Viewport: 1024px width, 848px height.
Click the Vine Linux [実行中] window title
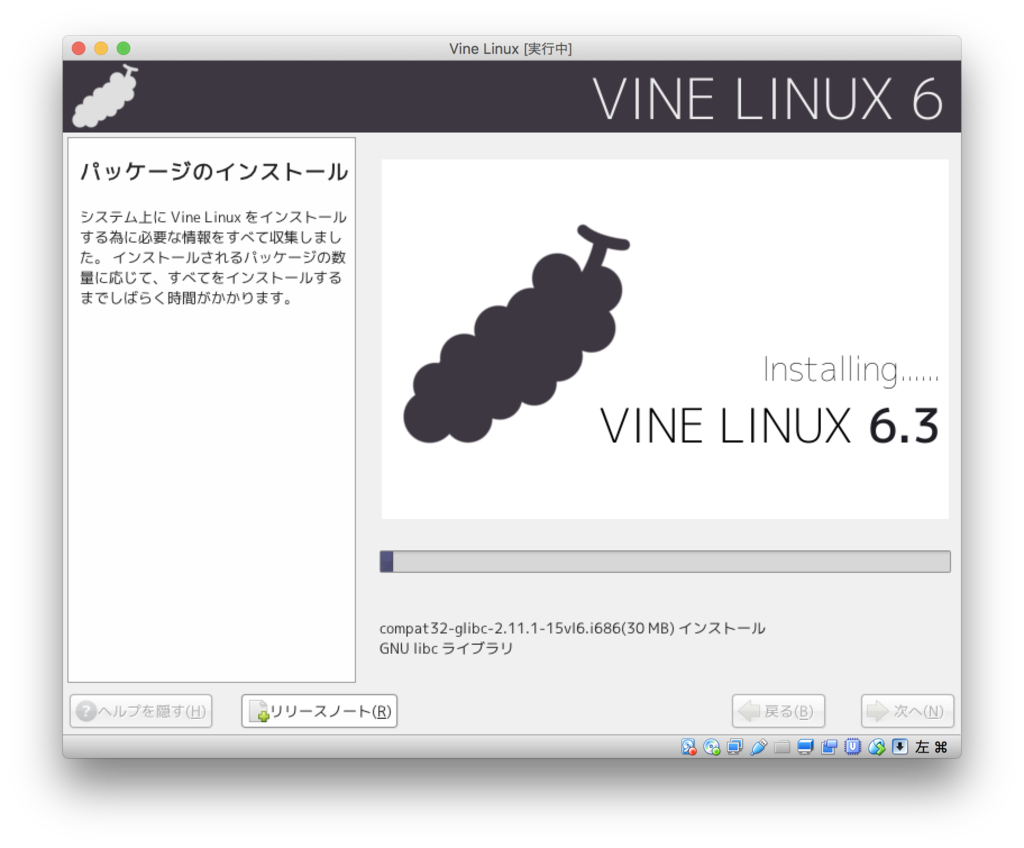click(511, 49)
